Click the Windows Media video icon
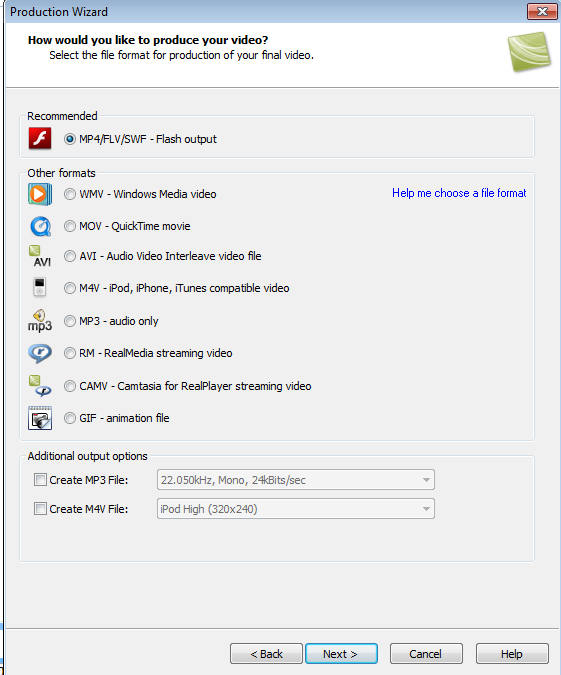 (x=40, y=194)
